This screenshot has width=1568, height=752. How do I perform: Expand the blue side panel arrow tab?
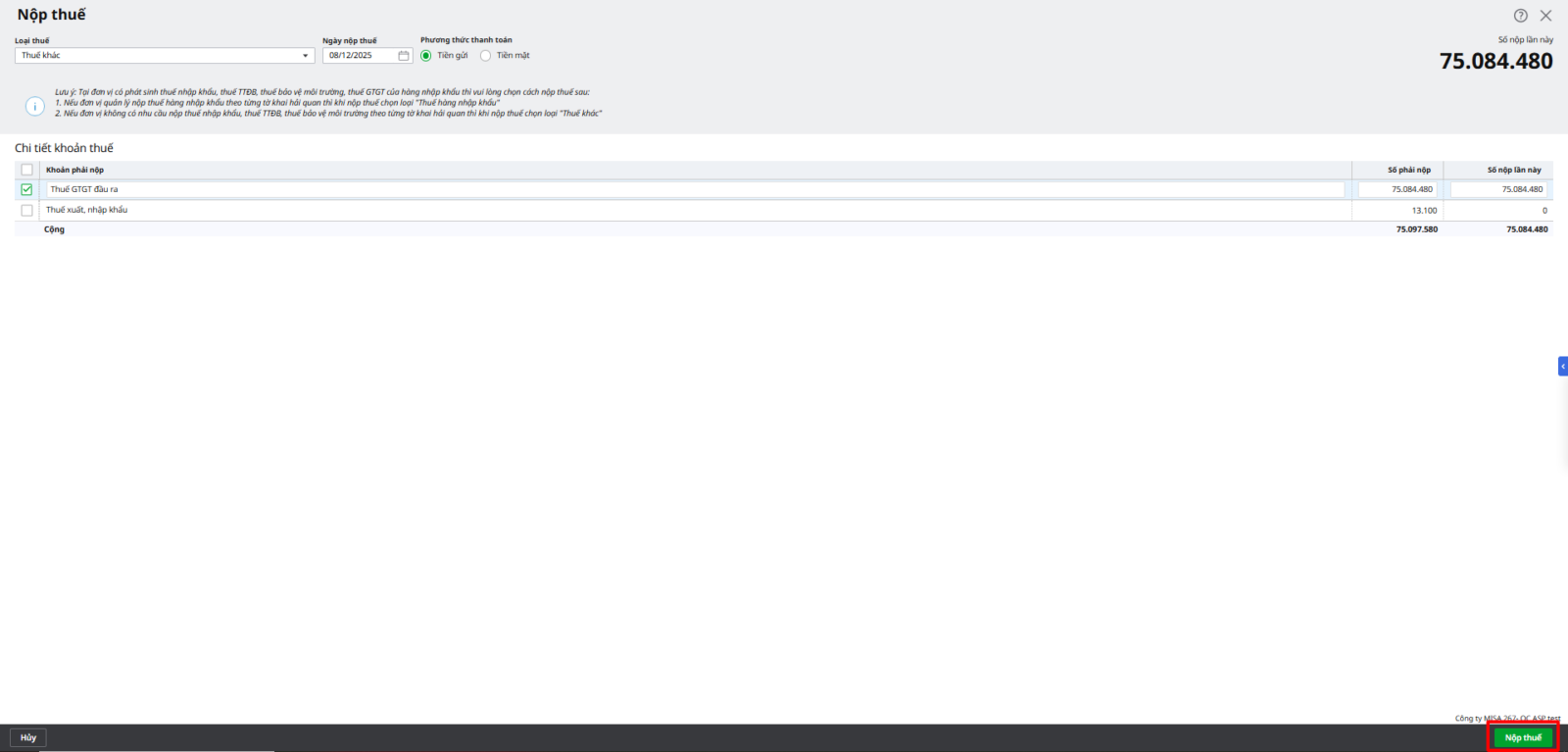(x=1562, y=366)
